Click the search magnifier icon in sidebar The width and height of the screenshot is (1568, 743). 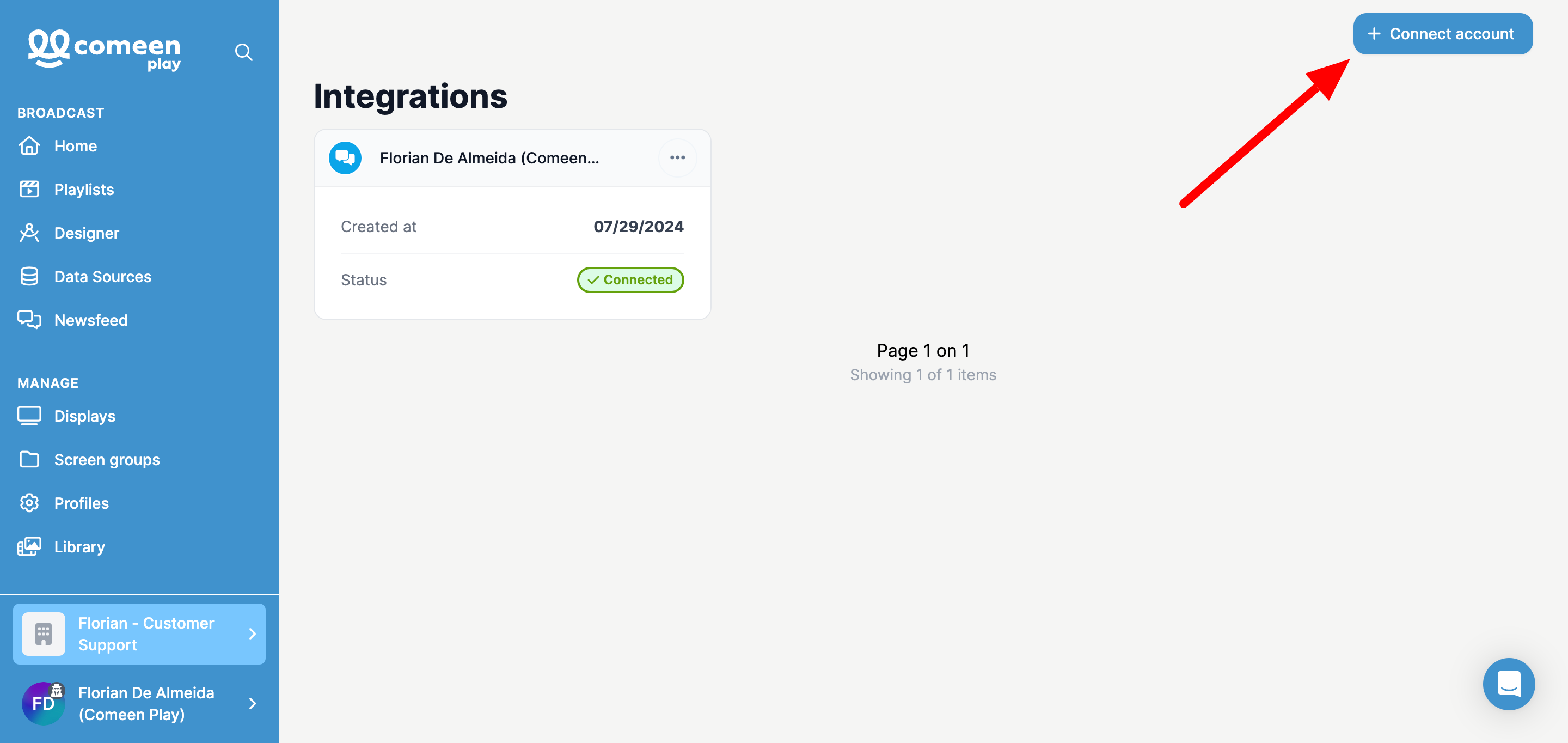pyautogui.click(x=243, y=52)
